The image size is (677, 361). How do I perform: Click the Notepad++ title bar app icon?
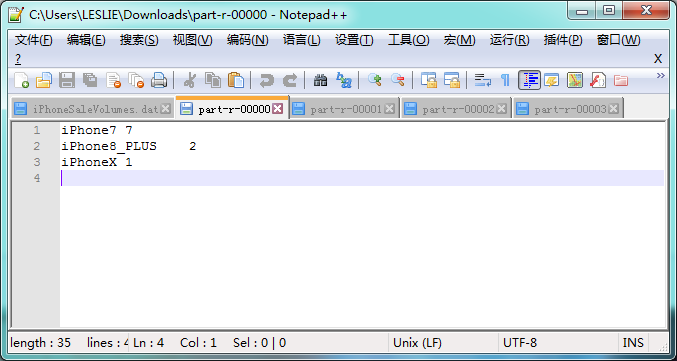click(16, 14)
